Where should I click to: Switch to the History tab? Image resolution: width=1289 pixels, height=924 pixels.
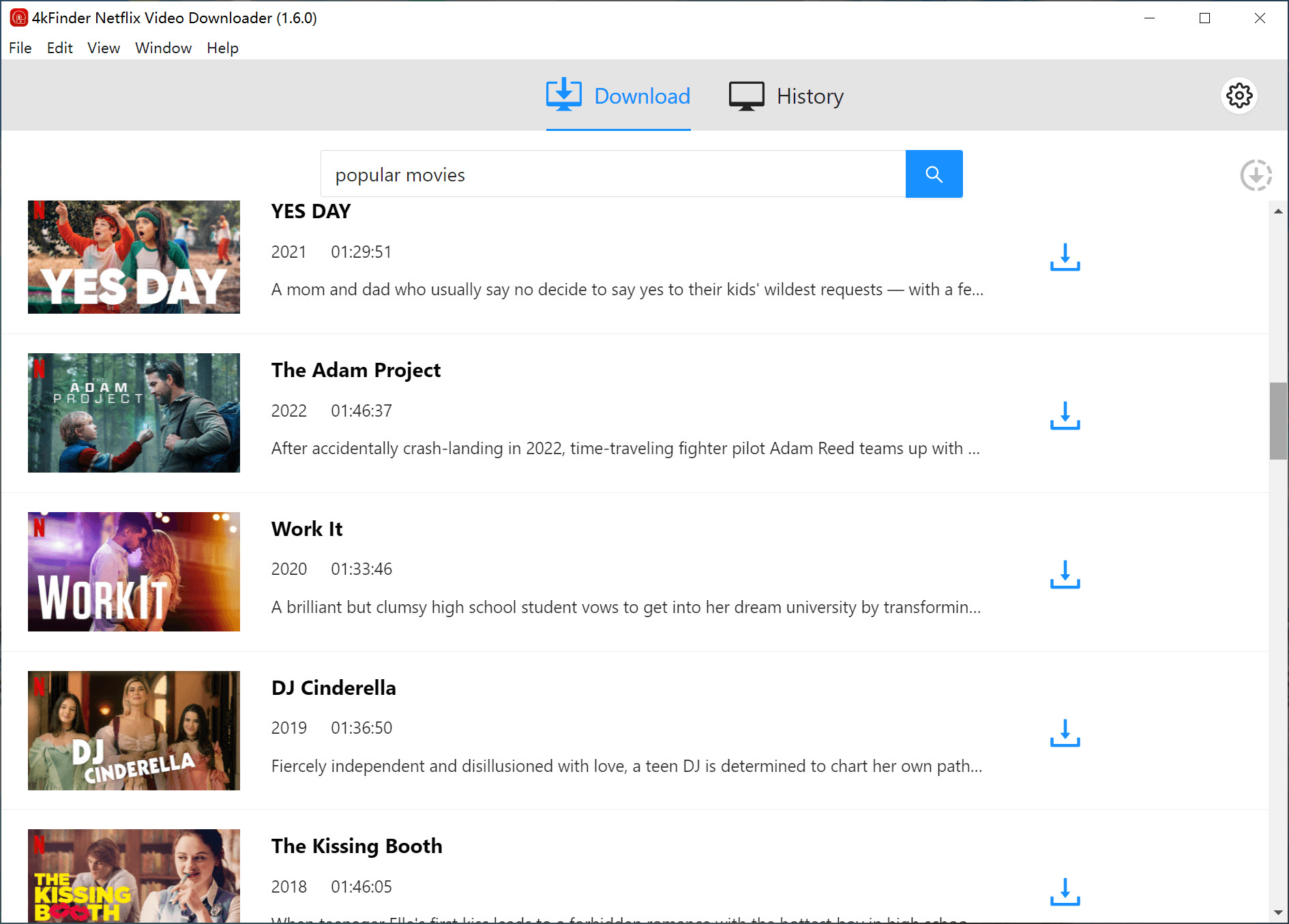[x=786, y=96]
